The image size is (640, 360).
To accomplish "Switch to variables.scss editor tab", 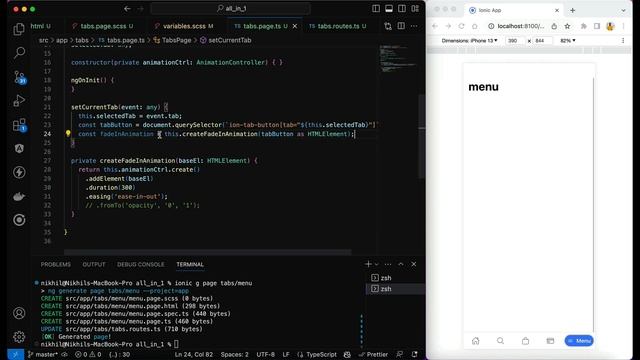I will [x=184, y=26].
